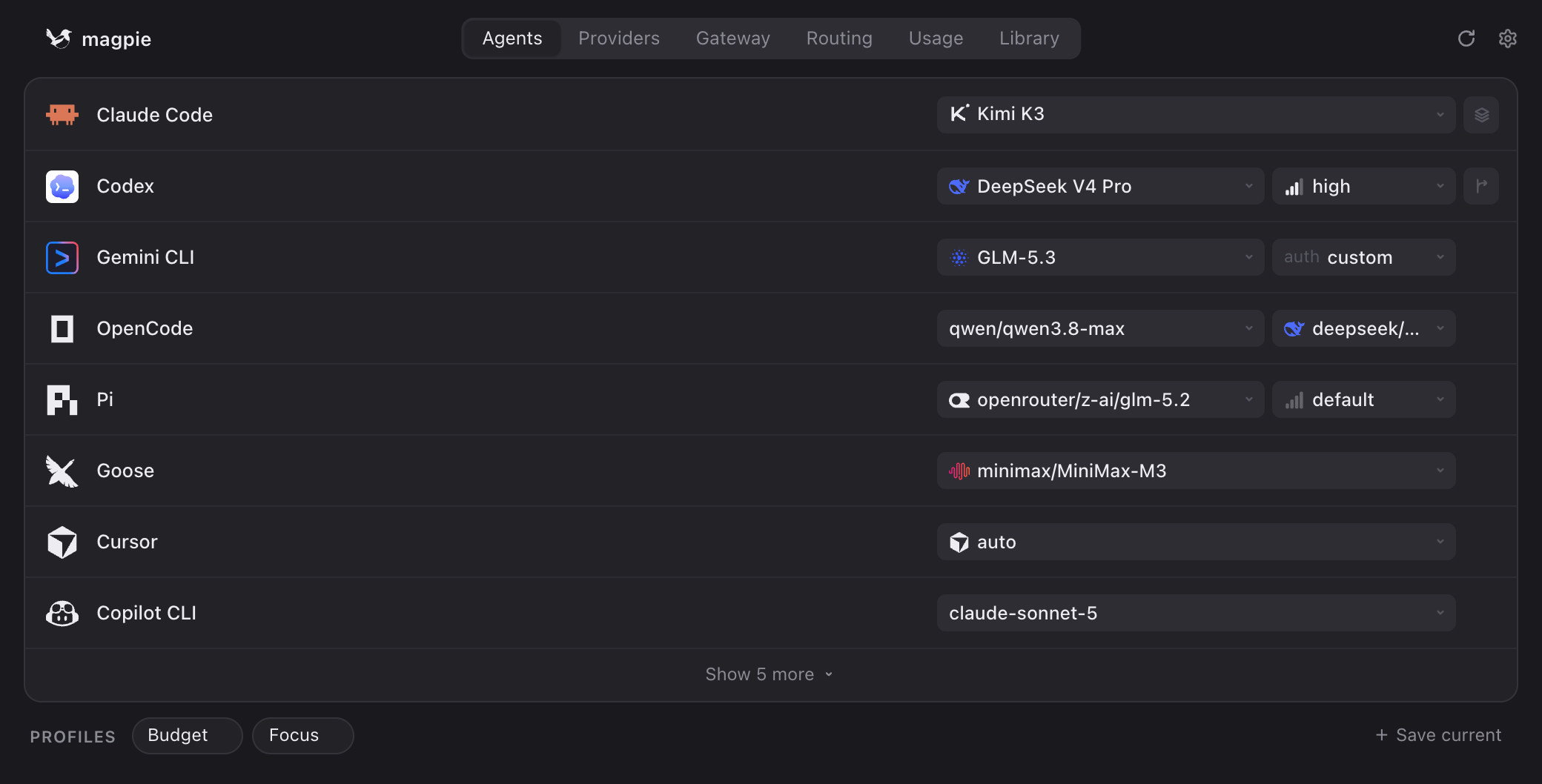Click the Goose agent icon
Viewport: 1542px width, 784px height.
pyautogui.click(x=62, y=471)
